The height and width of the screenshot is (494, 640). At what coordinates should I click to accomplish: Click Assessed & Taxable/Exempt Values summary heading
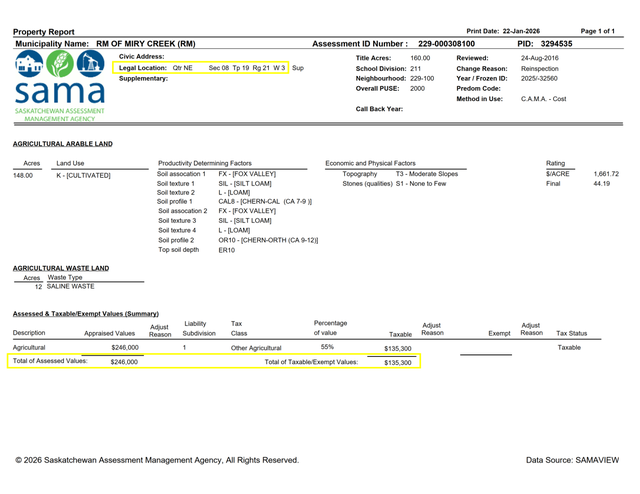pos(85,314)
